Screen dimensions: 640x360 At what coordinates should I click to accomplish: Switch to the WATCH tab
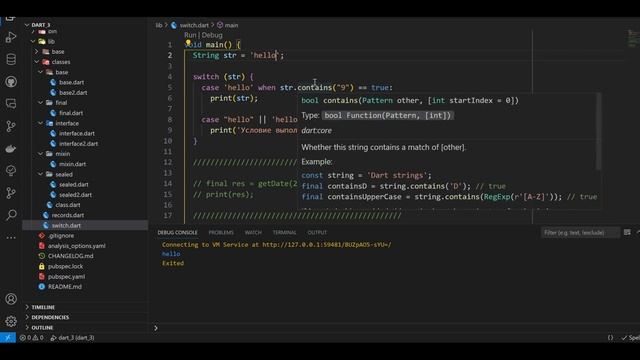click(x=253, y=232)
